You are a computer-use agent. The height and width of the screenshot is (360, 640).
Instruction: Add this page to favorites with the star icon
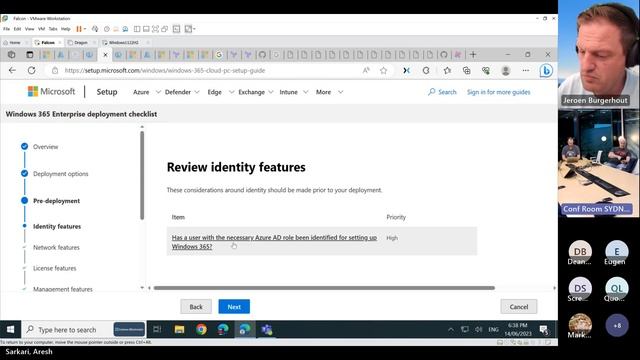pyautogui.click(x=383, y=70)
